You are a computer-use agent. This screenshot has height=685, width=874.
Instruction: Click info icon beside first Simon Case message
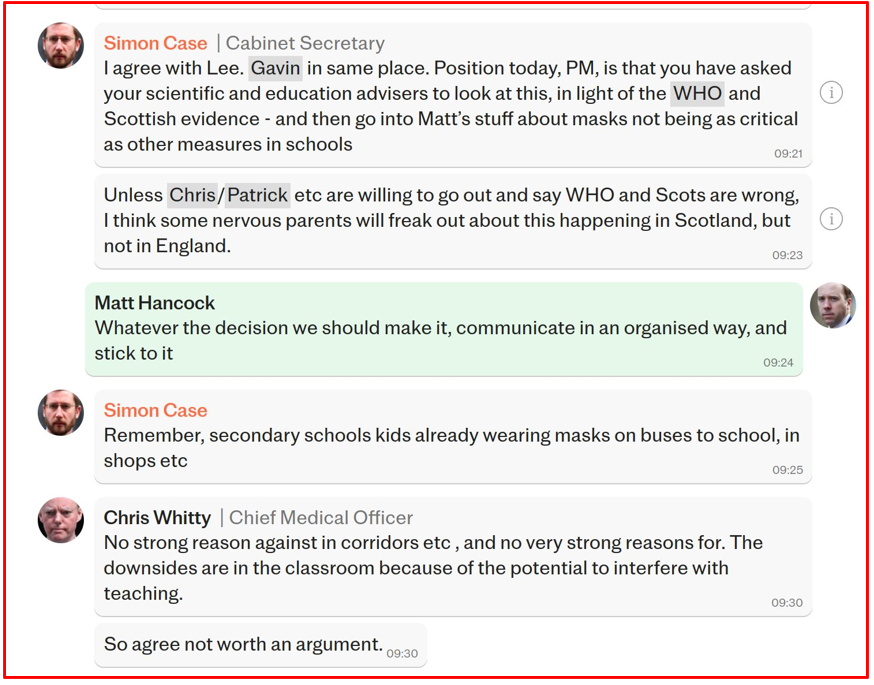(x=831, y=93)
